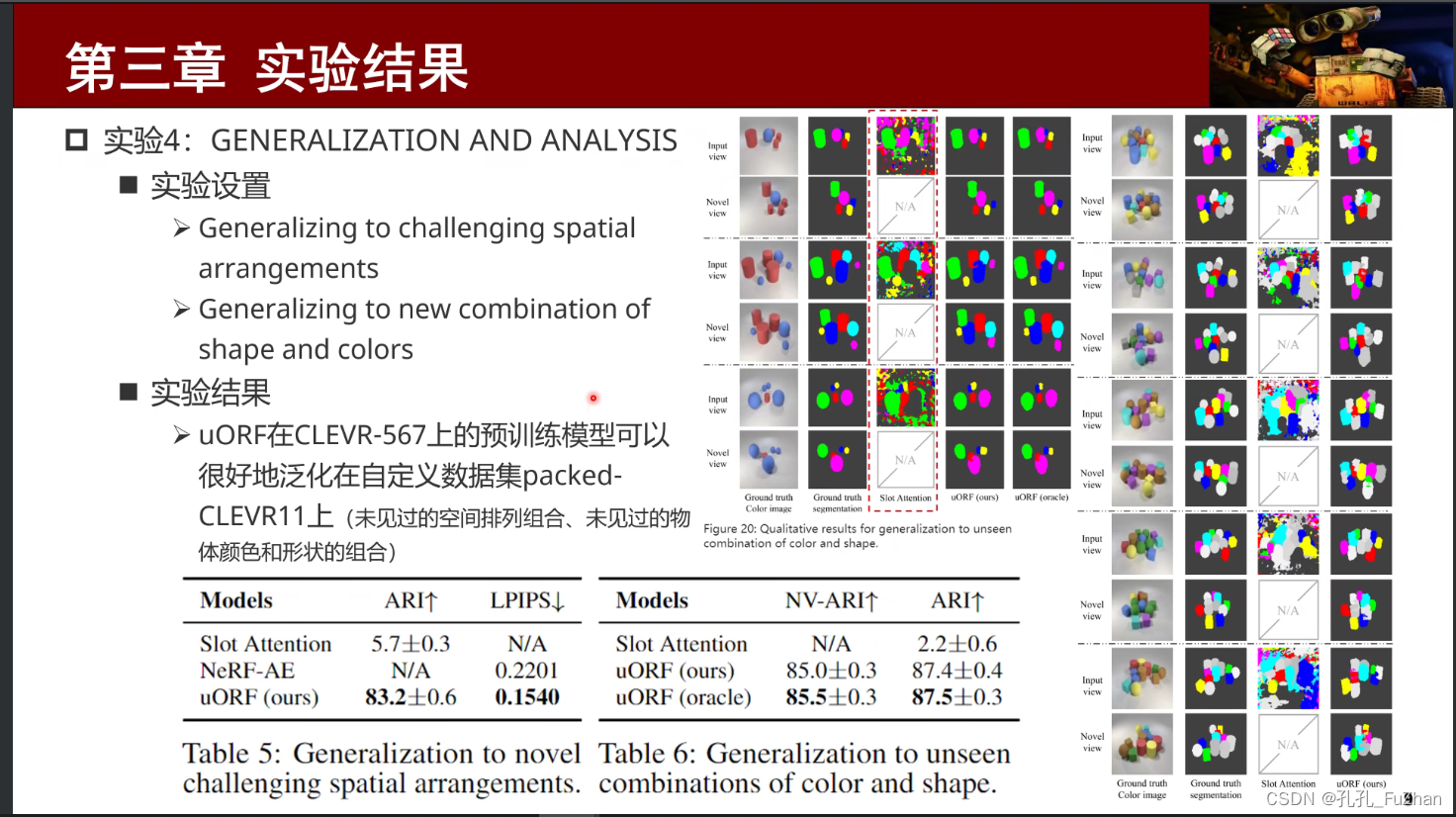Click "uORF (oracle)" row label in Table 6
1456x817 pixels.
683,697
